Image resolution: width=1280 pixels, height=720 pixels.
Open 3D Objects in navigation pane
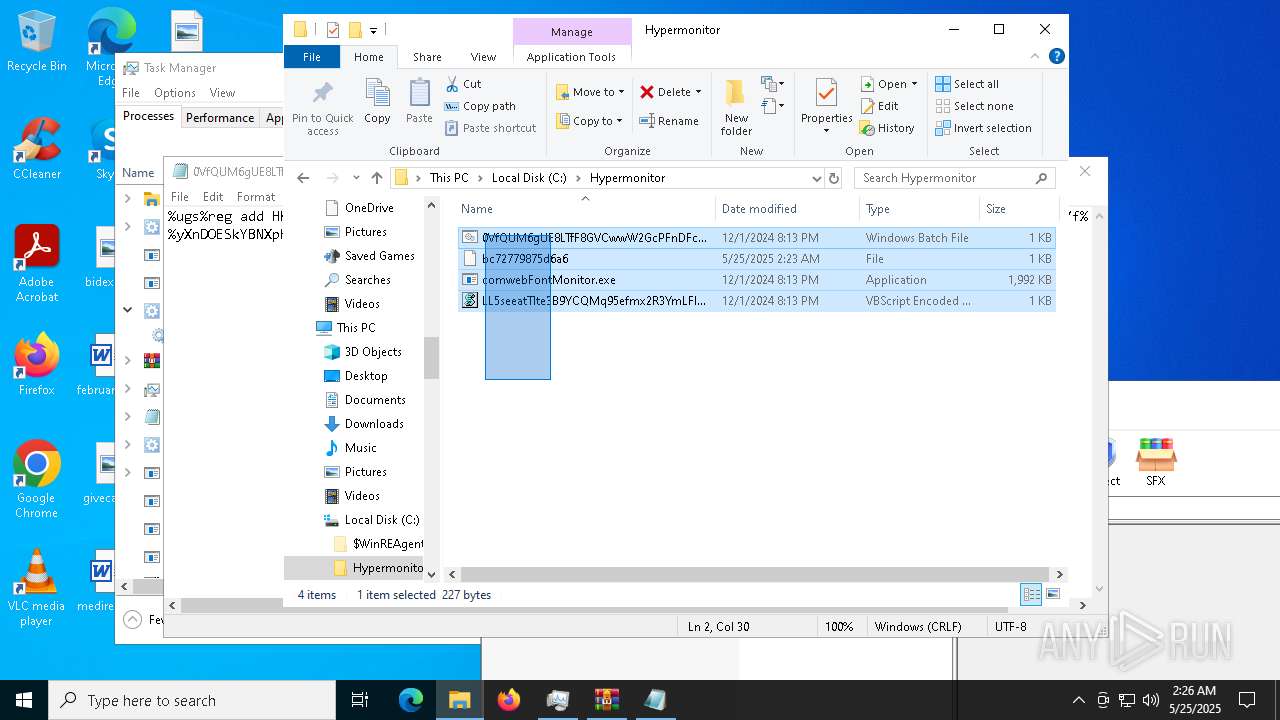point(373,352)
